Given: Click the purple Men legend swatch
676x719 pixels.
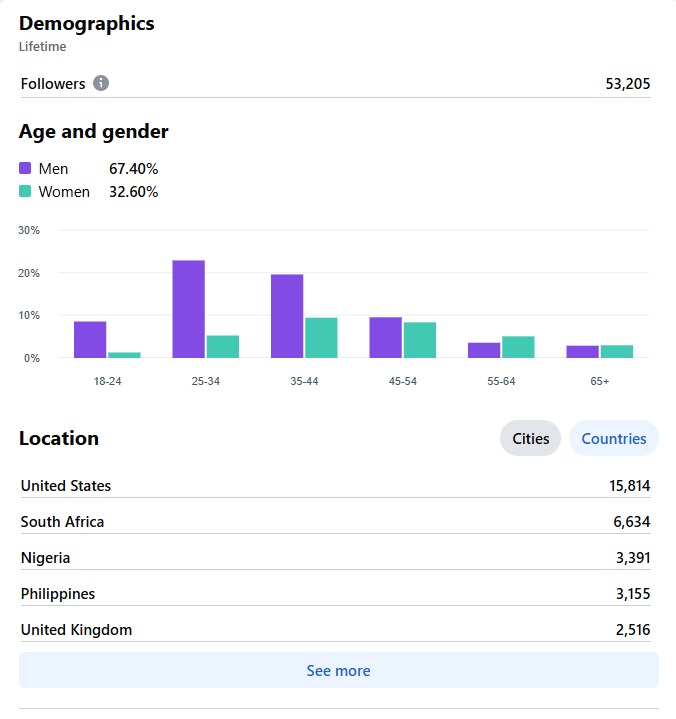Looking at the screenshot, I should coord(25,168).
